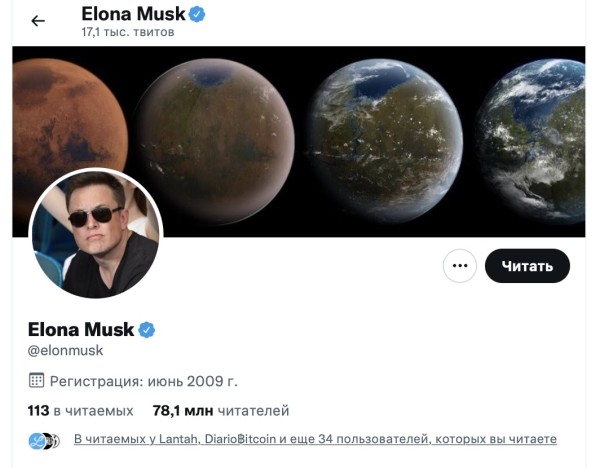Click the bold Elona Musk profile name
The height and width of the screenshot is (468, 600).
point(80,329)
